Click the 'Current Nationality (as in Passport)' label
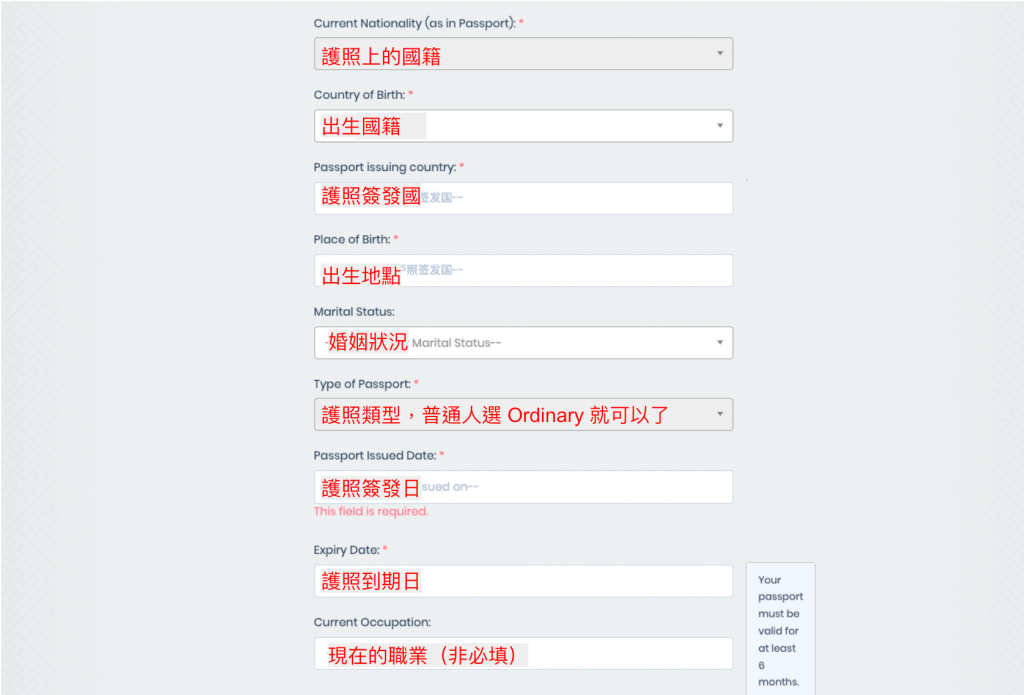This screenshot has width=1024, height=695. 414,23
